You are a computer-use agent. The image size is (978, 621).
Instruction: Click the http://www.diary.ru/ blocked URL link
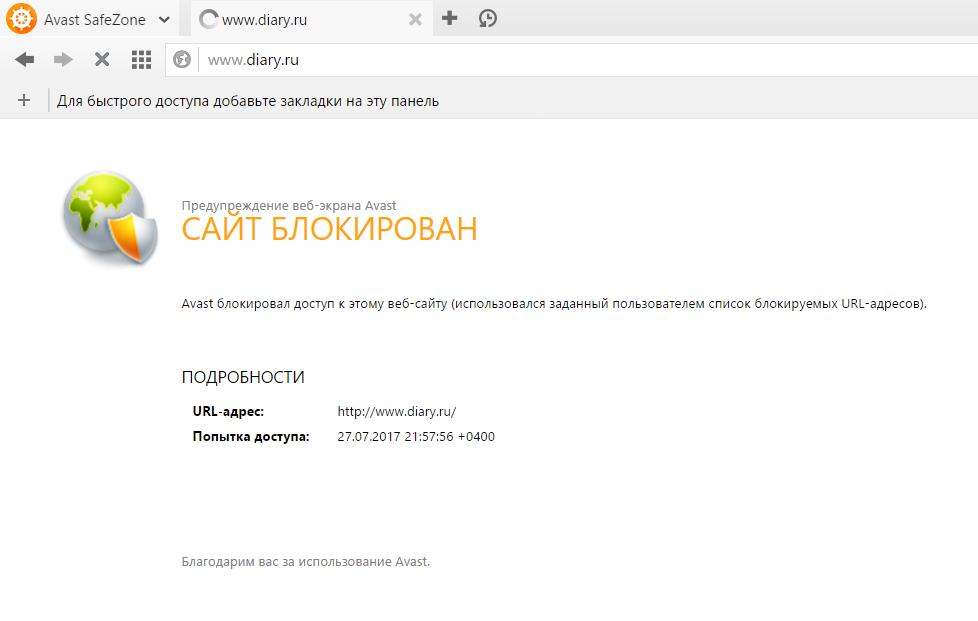[395, 411]
